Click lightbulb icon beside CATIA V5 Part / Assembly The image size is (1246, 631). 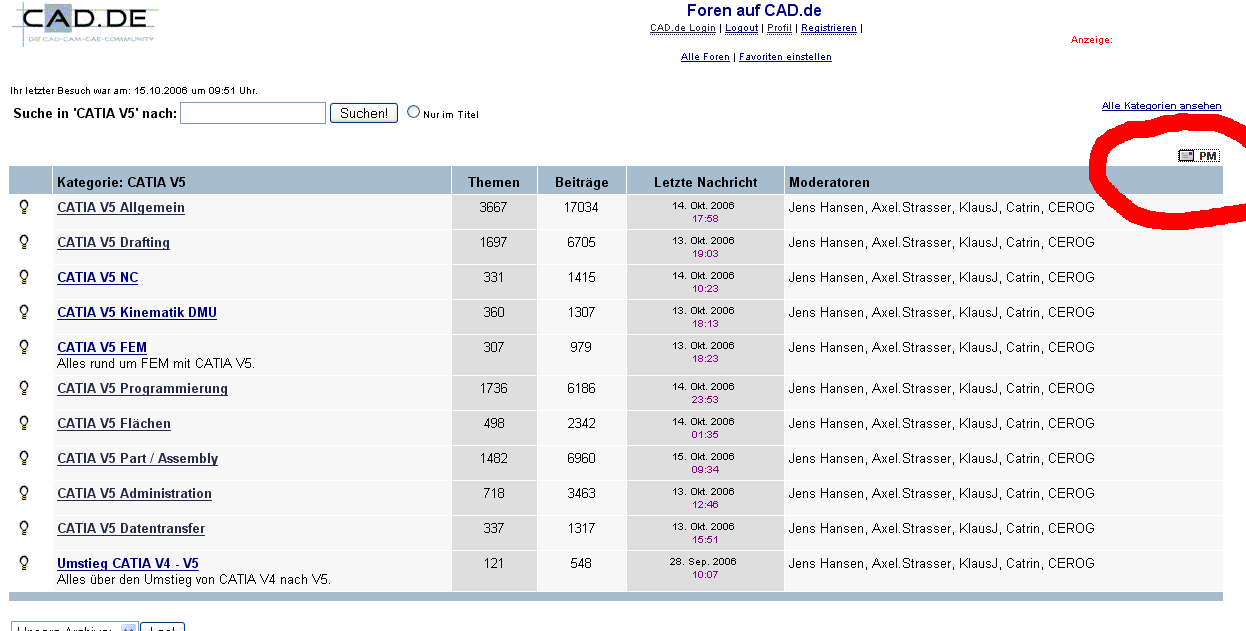24,458
